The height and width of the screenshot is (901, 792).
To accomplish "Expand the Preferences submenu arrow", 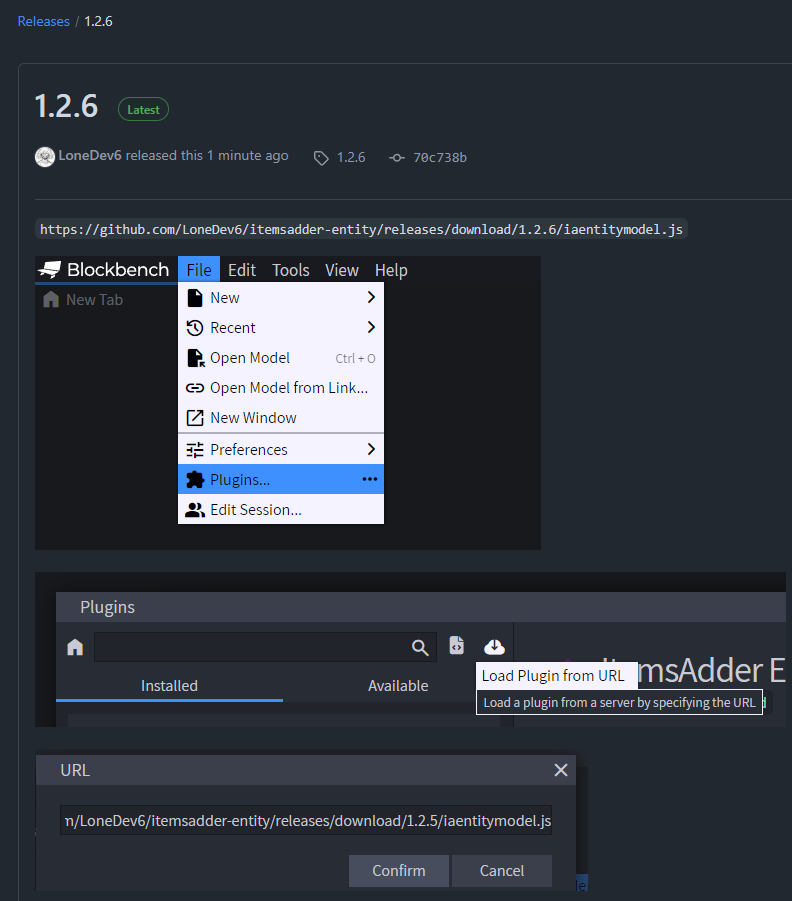I will [371, 450].
